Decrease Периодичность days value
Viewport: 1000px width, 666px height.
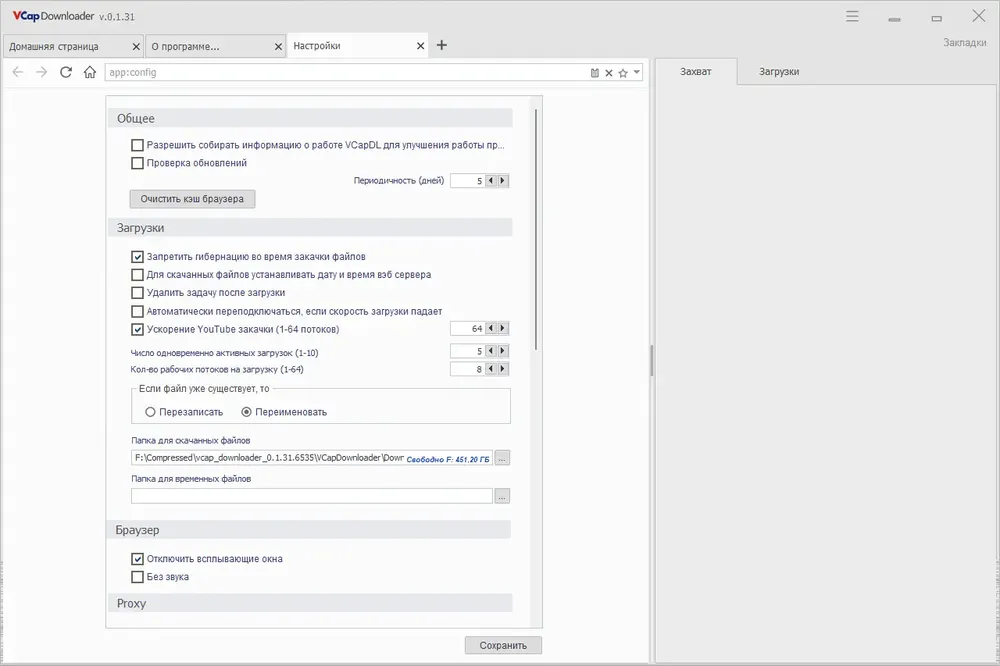click(x=490, y=181)
